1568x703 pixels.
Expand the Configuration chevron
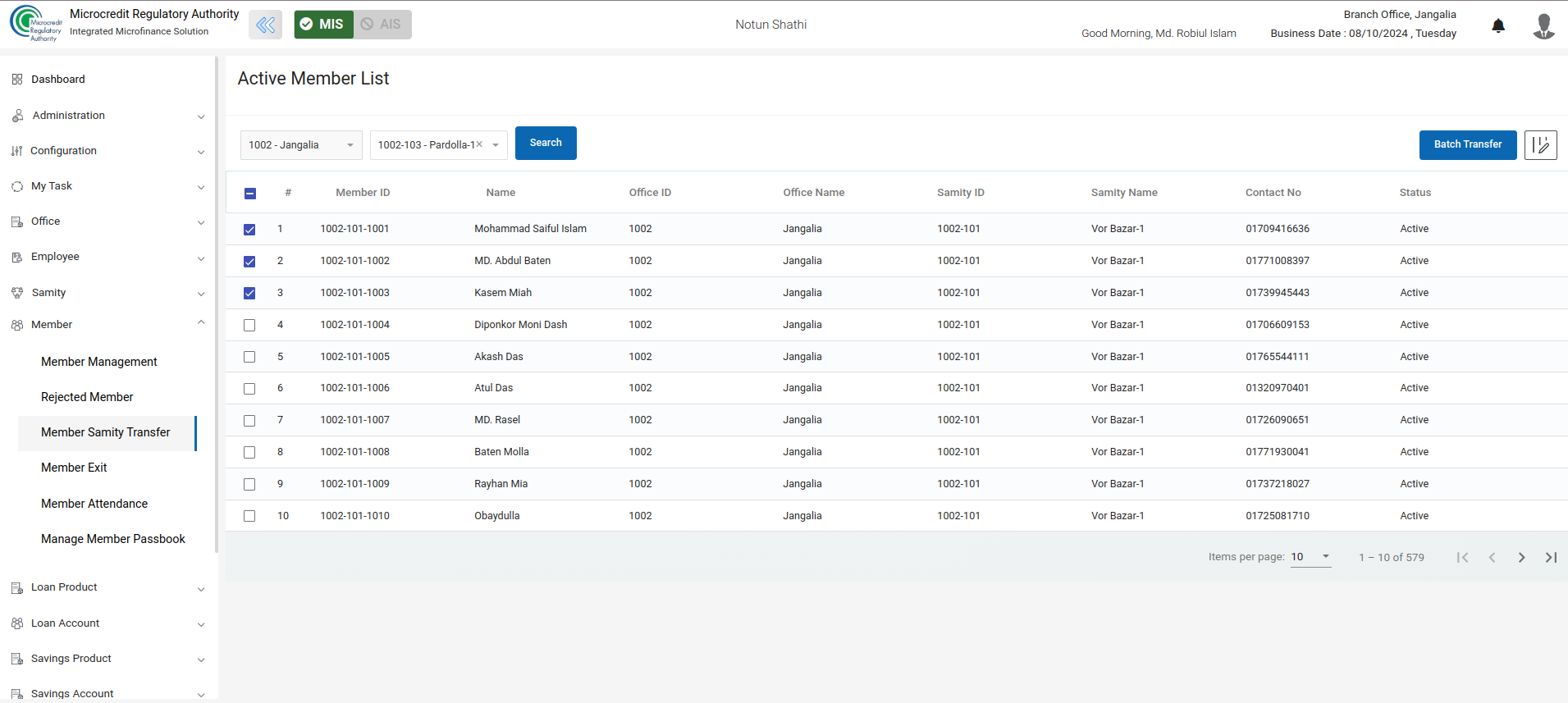[201, 152]
